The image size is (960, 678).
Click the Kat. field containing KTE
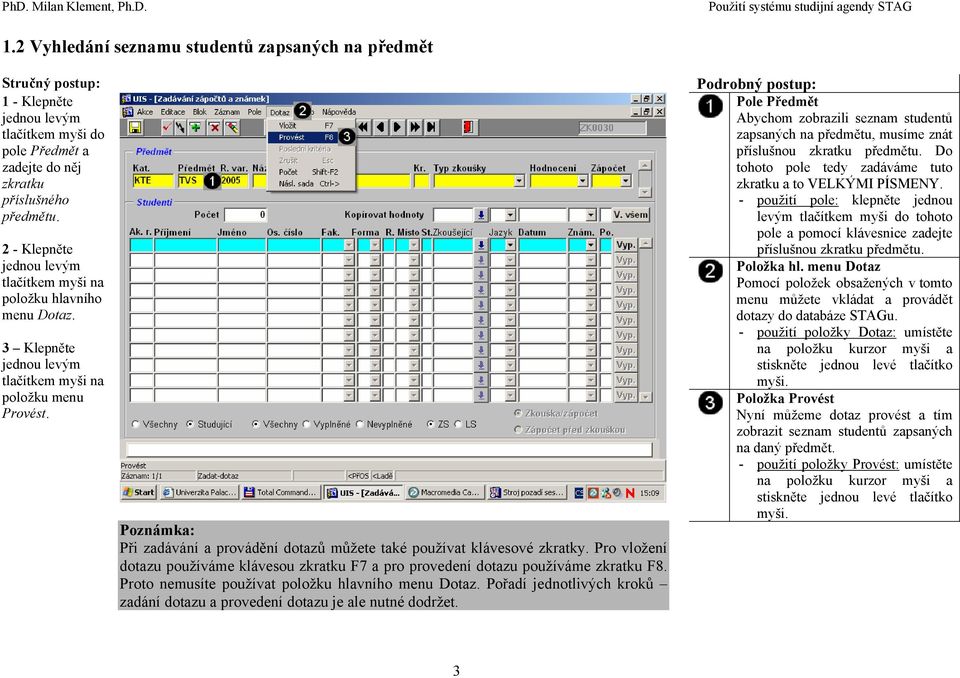click(153, 181)
